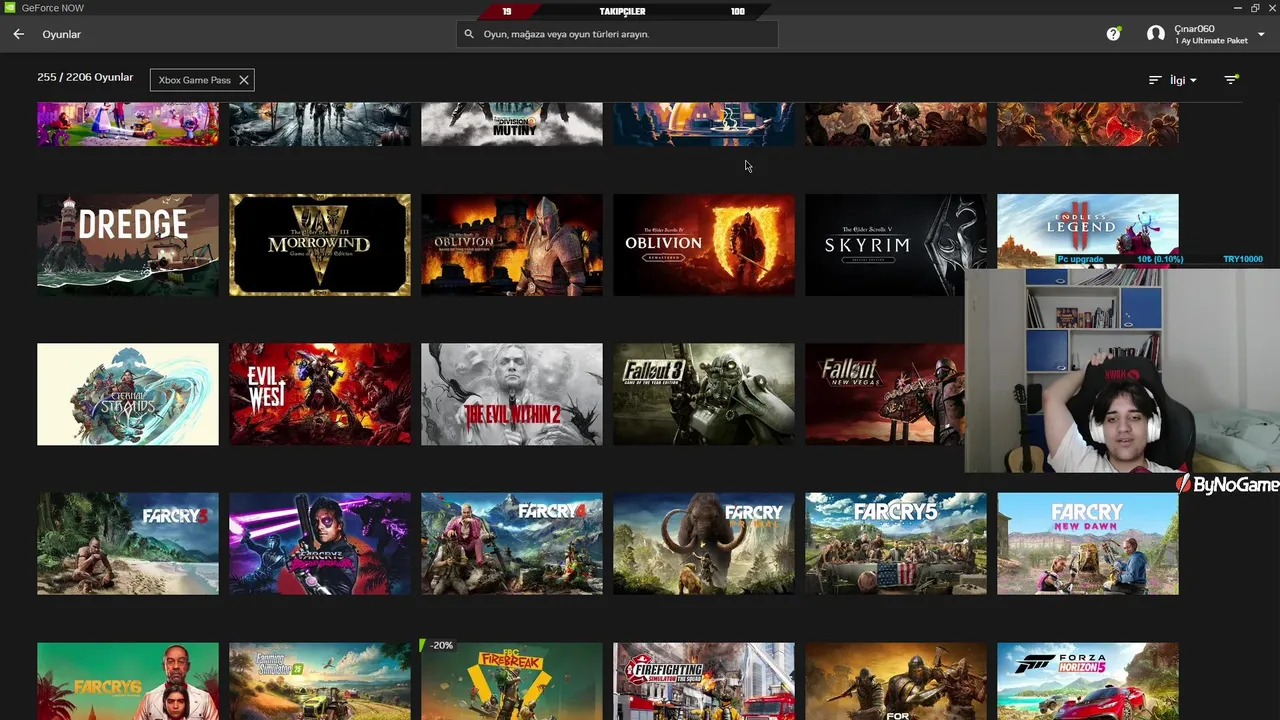Open the Forza Horizon 5 tile
The width and height of the screenshot is (1280, 720).
1088,681
